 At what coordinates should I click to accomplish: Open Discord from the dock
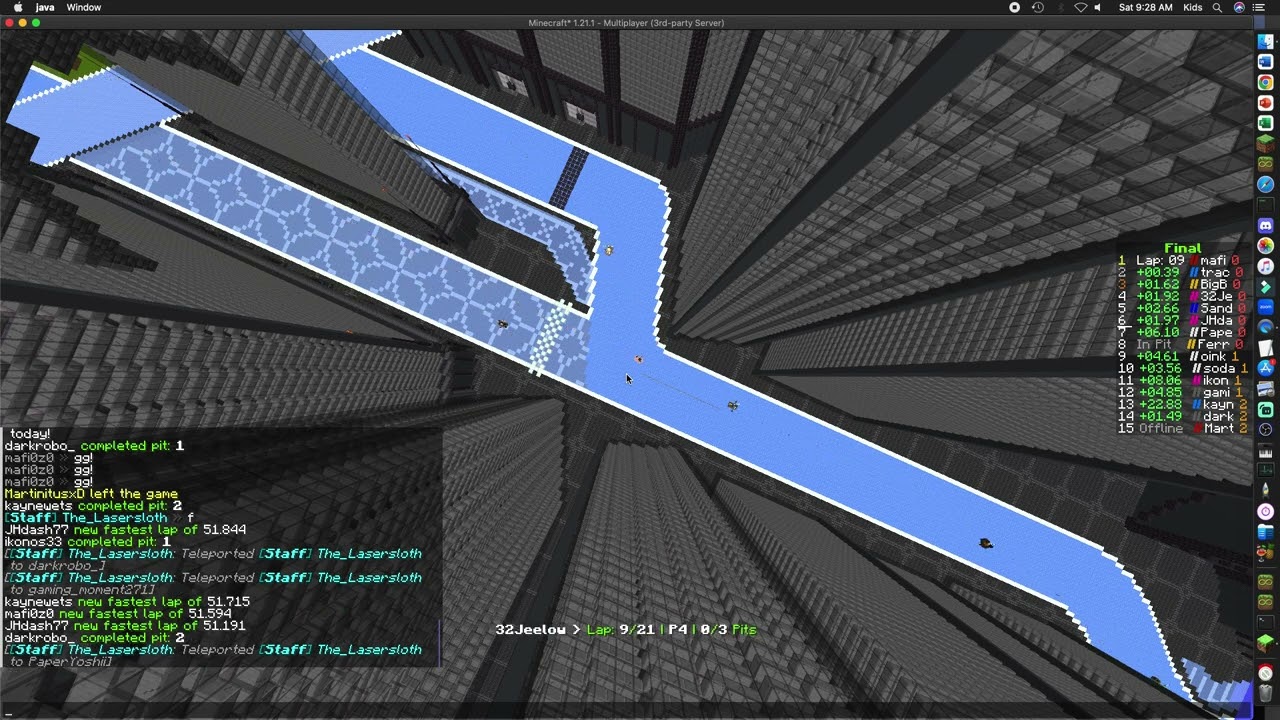click(1265, 225)
